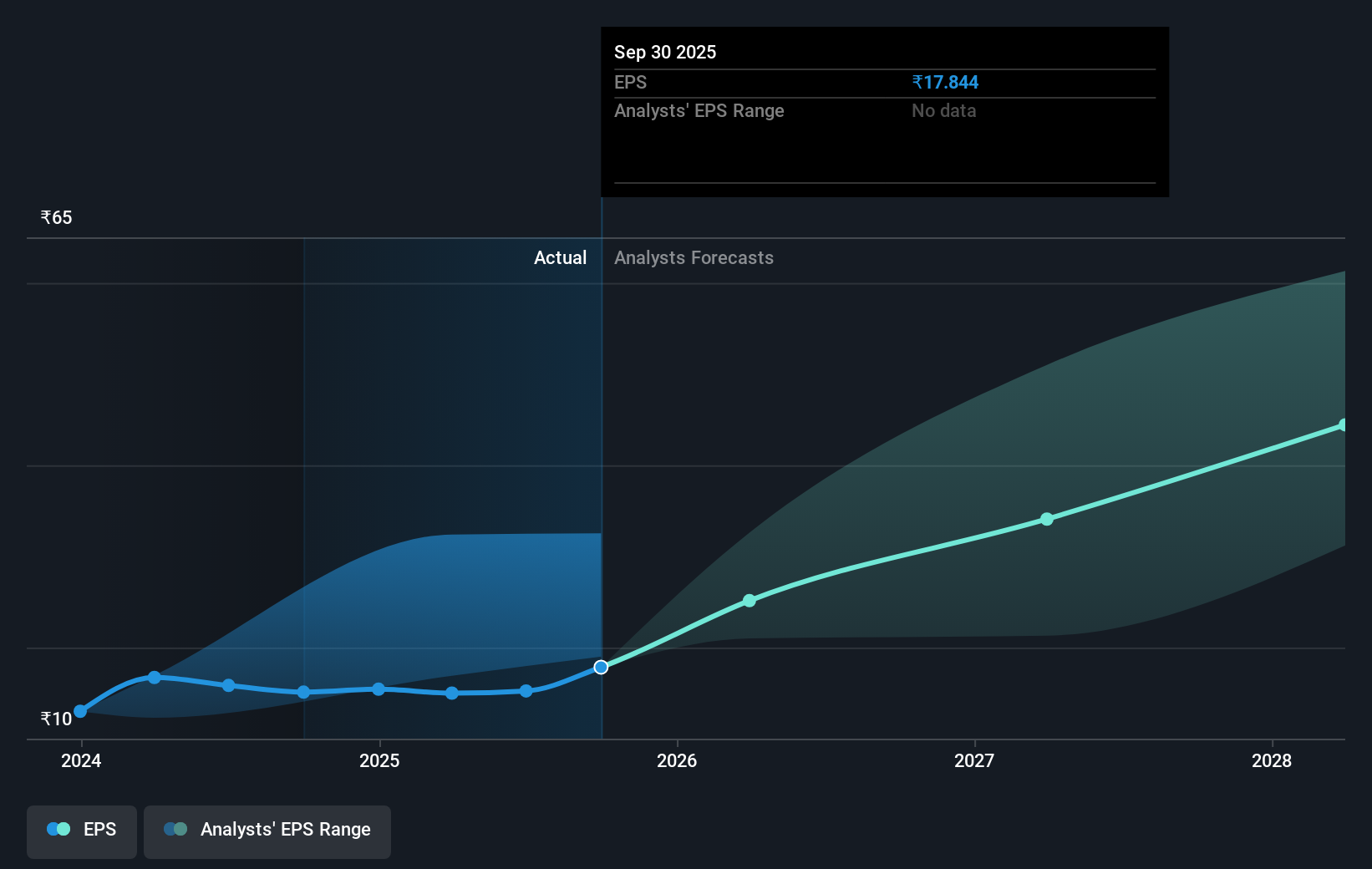Toggle the Analysts' EPS Range series
The height and width of the screenshot is (869, 1372).
(267, 831)
